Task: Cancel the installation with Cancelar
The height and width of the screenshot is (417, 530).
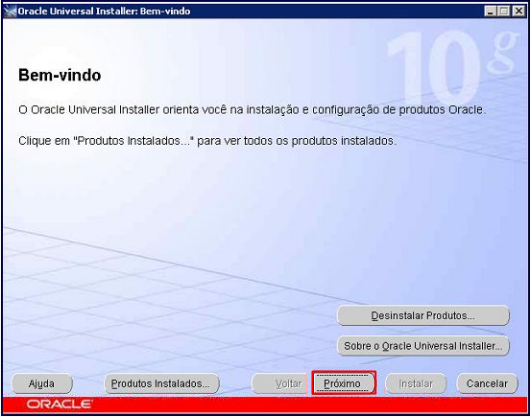Action: coord(487,384)
